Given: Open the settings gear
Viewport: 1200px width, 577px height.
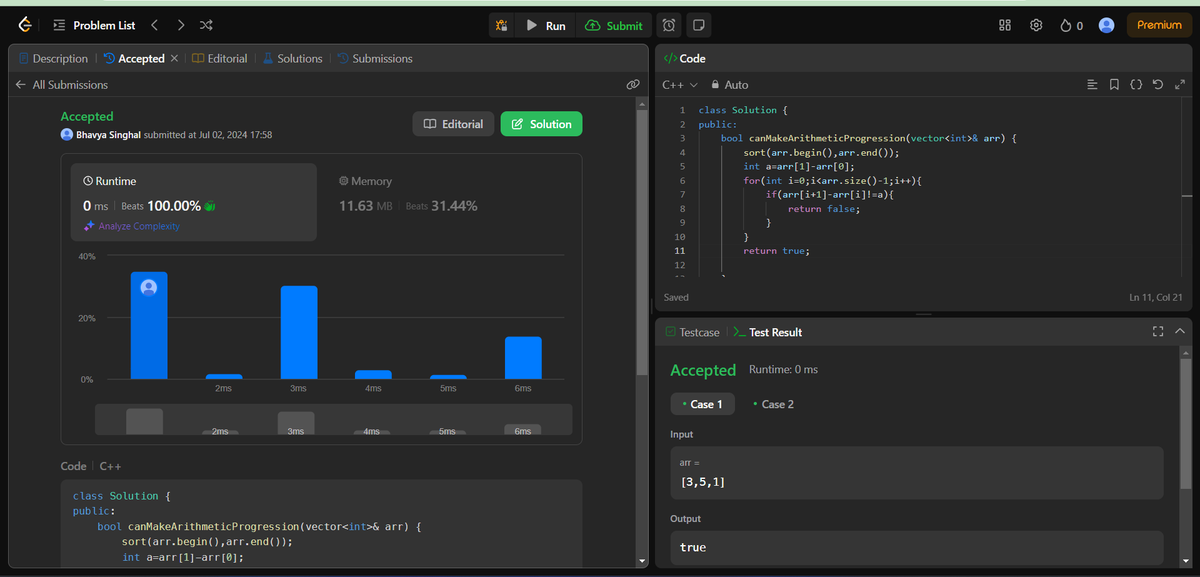Looking at the screenshot, I should pyautogui.click(x=1037, y=25).
